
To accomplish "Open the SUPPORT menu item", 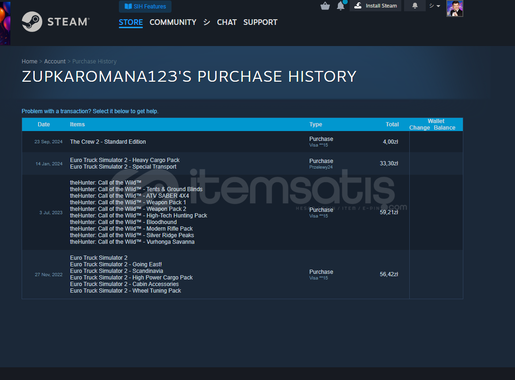I will click(260, 22).
